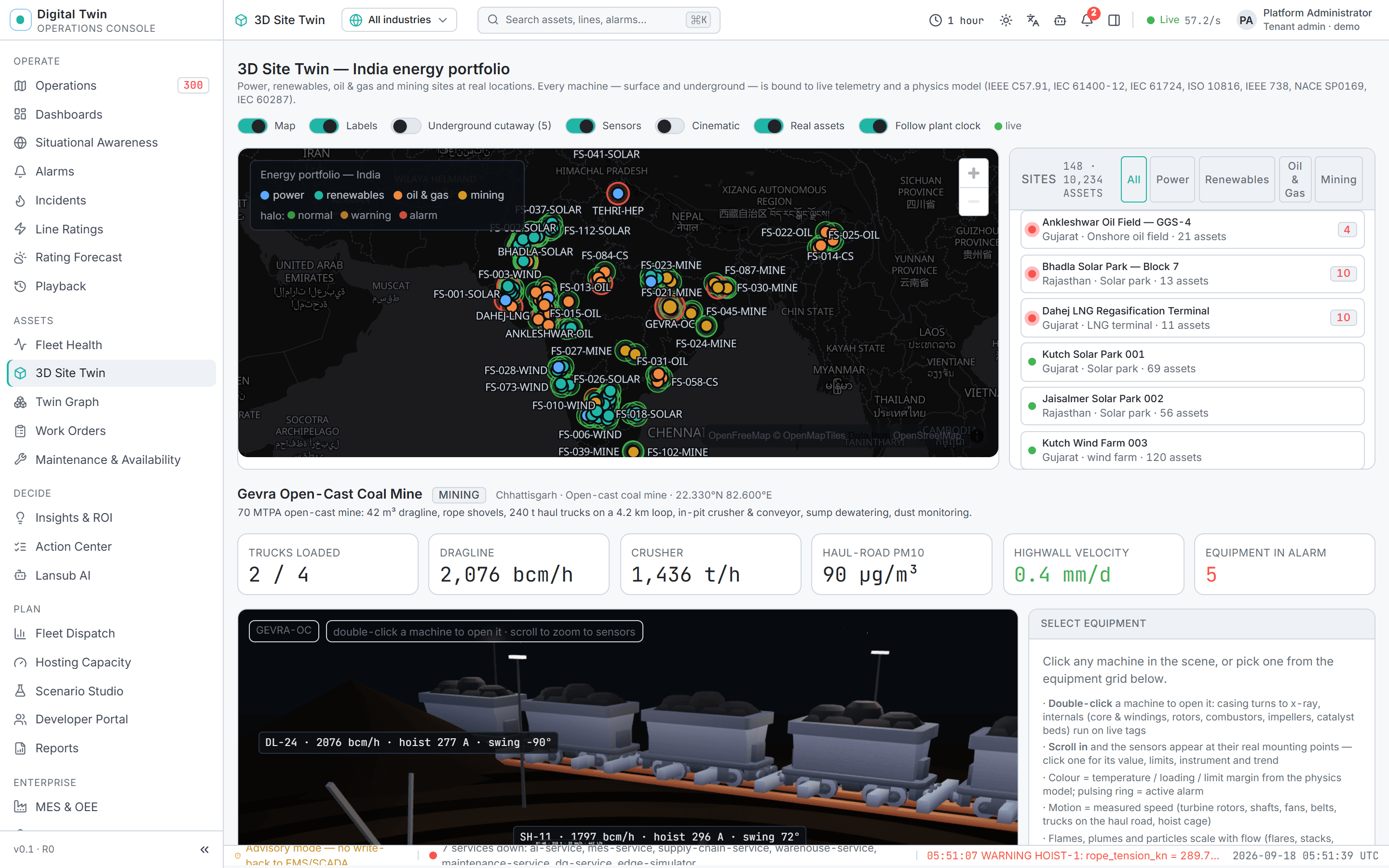Launch Lansub AI from sidebar
Viewport: 1389px width, 868px height.
pos(111,575)
